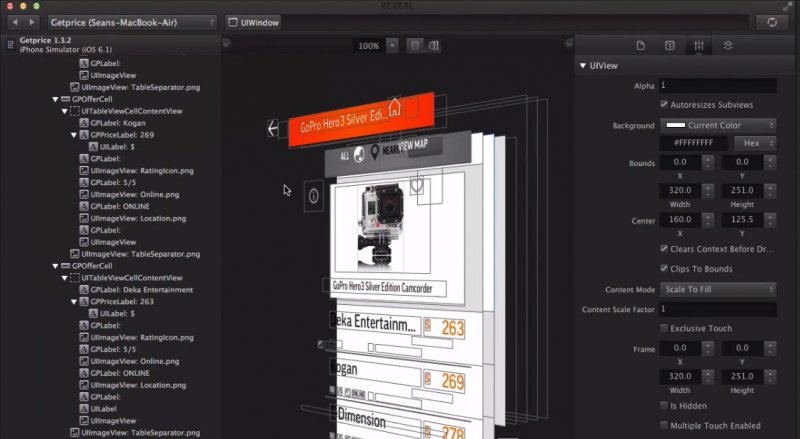
Task: Open the Background Current Color dropdown
Action: (x=718, y=125)
